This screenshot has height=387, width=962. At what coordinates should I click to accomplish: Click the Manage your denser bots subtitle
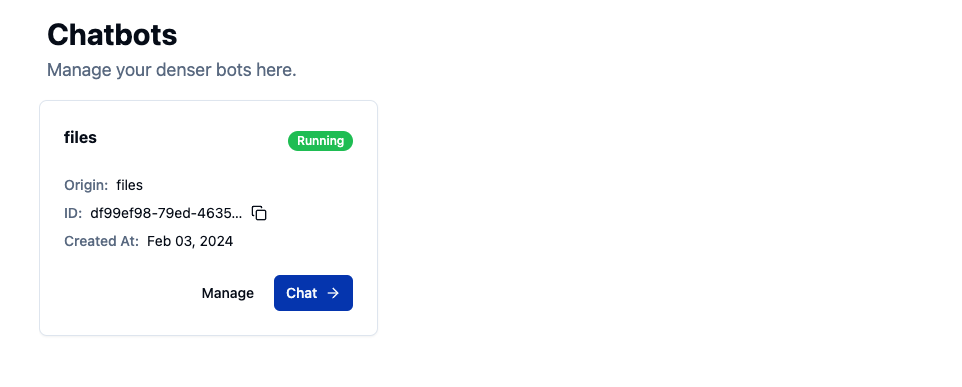172,70
